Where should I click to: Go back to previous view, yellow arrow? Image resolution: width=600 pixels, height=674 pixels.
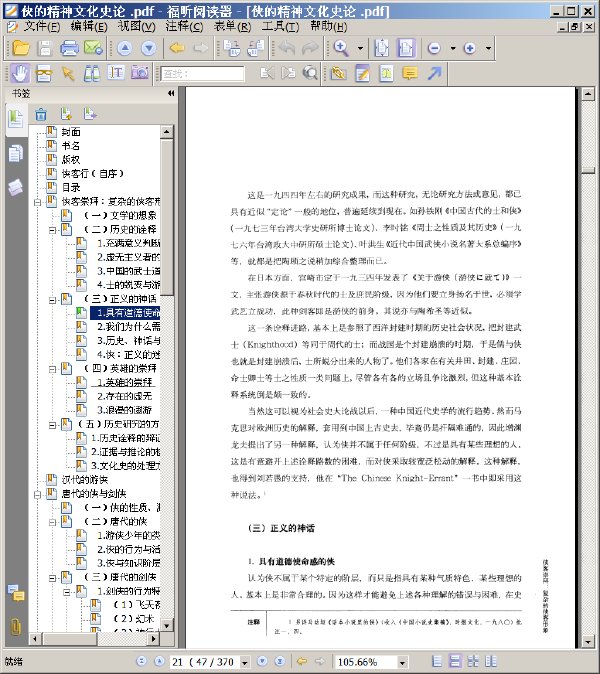click(177, 48)
